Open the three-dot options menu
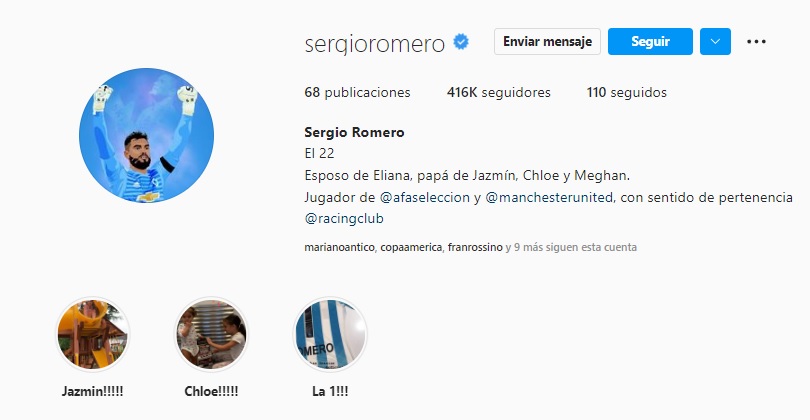 756,41
